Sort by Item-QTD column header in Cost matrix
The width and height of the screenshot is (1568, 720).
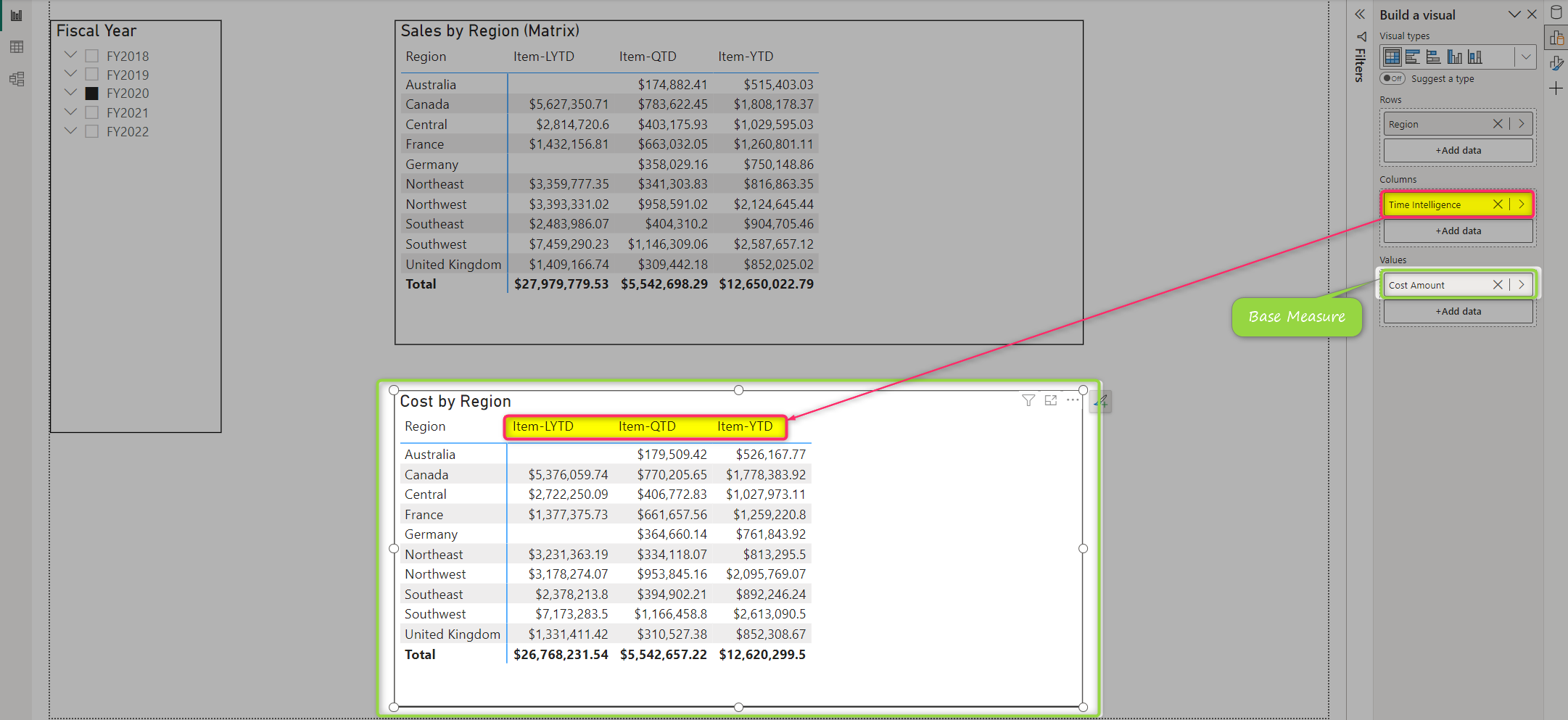(647, 426)
